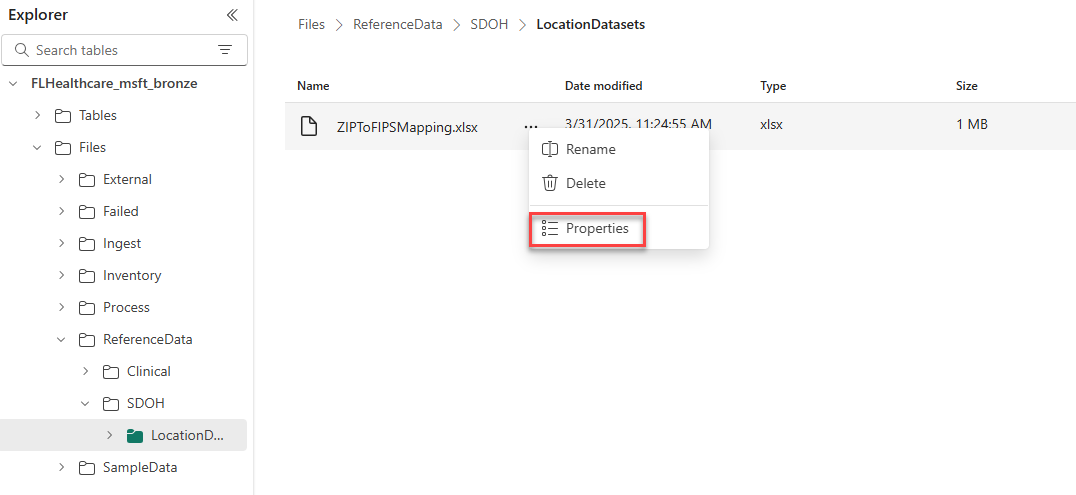
Task: Select FLHealthcare_msft_bronze in the tree
Action: point(115,84)
